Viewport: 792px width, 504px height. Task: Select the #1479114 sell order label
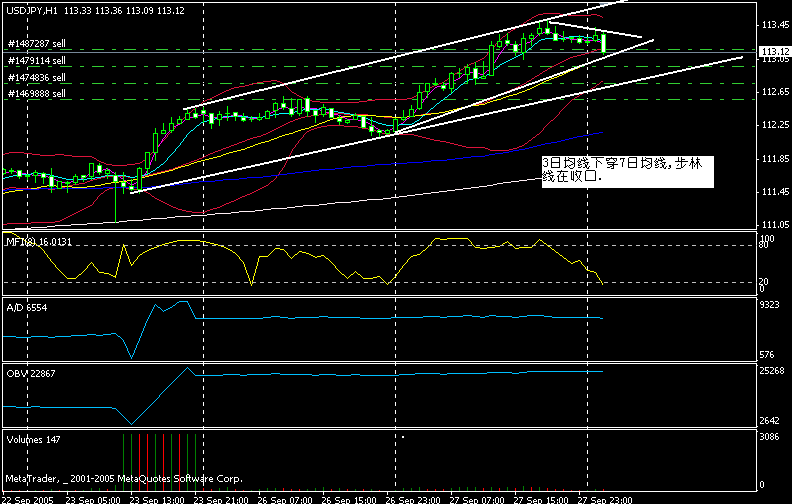[x=37, y=61]
